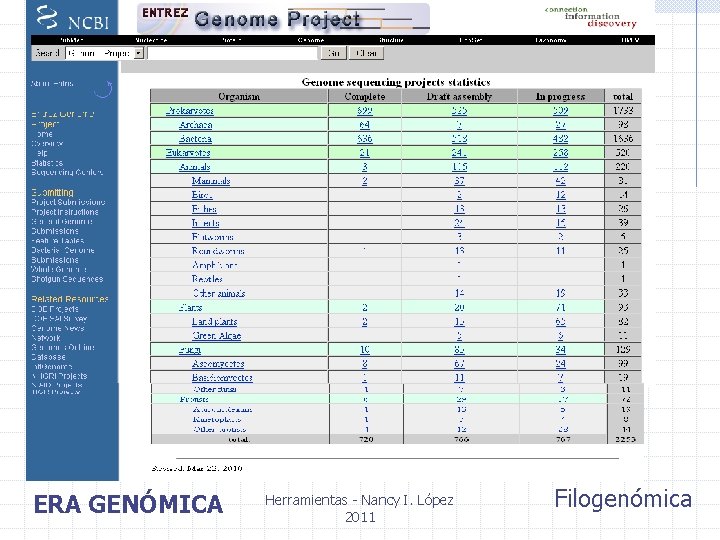Click the Clear button

point(366,53)
